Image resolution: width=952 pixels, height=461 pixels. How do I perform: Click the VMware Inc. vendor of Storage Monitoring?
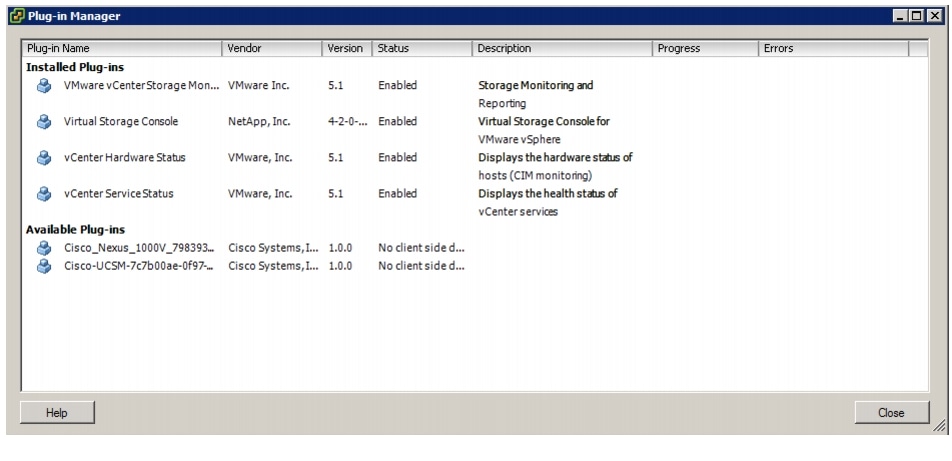click(259, 86)
